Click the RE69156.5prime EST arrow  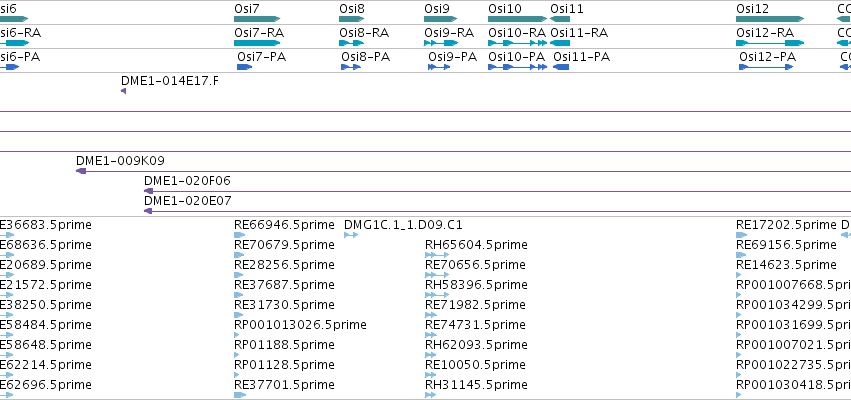(x=742, y=255)
